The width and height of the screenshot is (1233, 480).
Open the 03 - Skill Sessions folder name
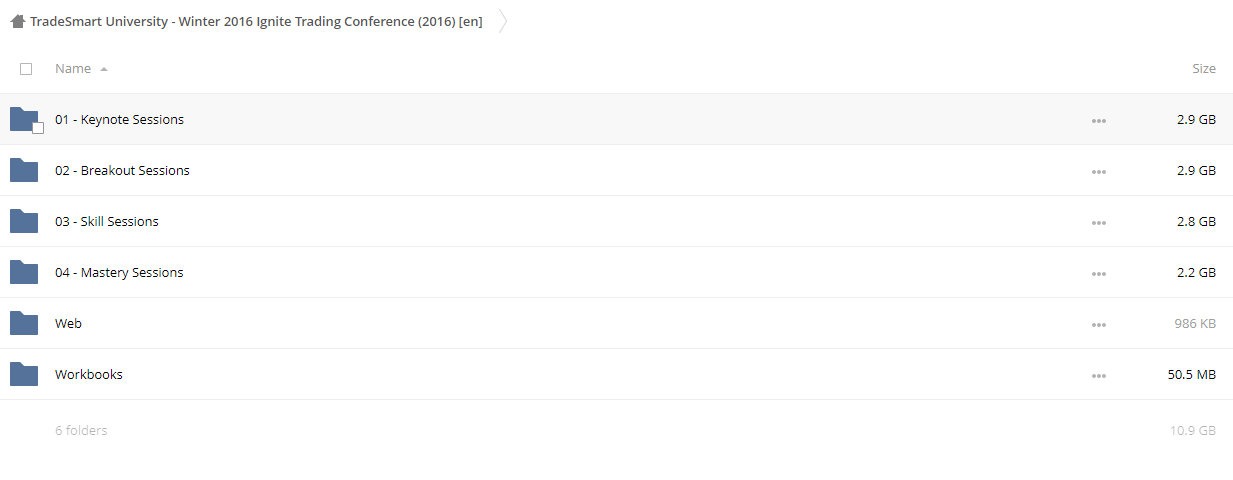(107, 221)
